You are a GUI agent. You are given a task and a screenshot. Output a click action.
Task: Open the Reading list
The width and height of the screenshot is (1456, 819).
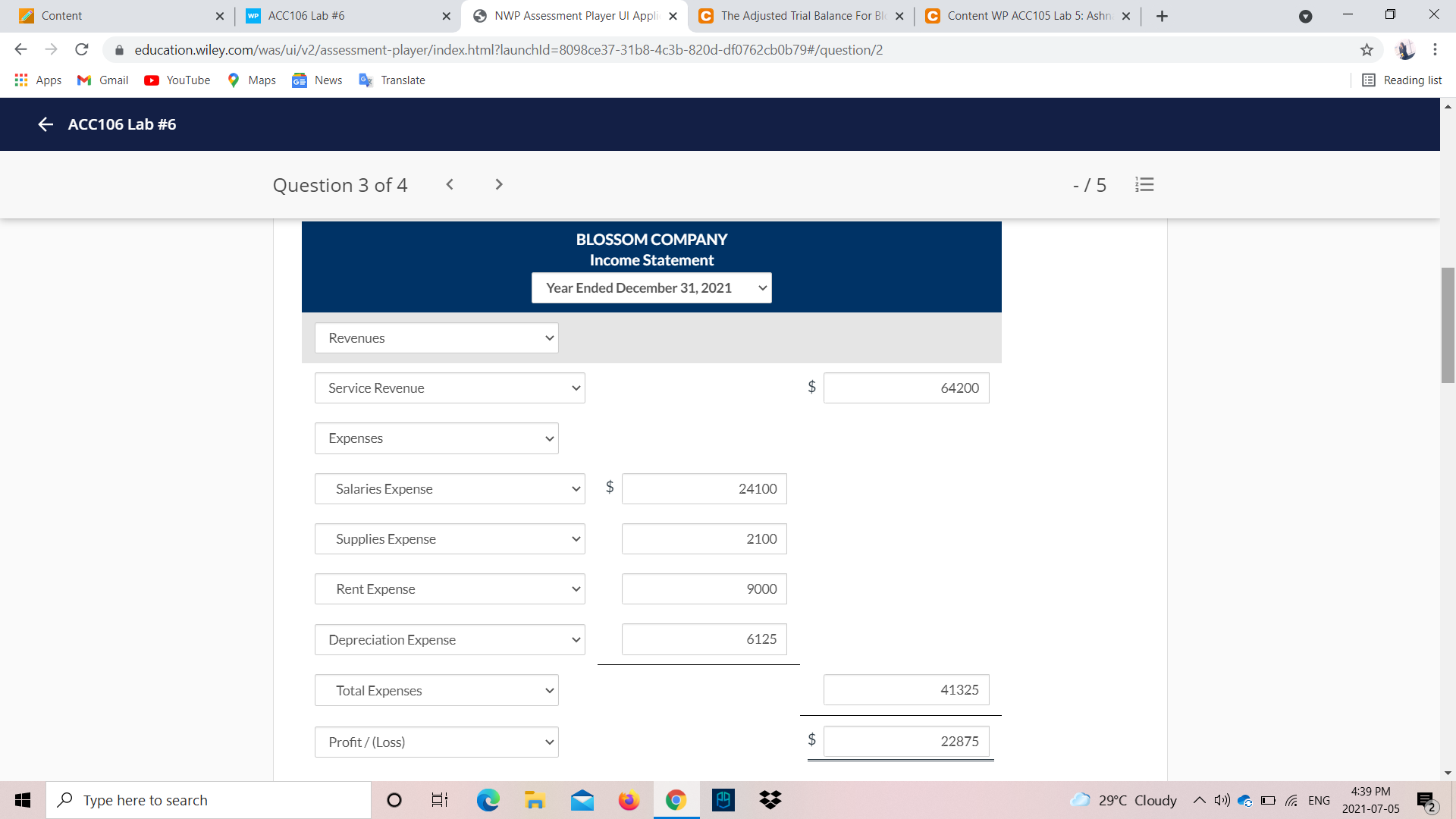1401,80
